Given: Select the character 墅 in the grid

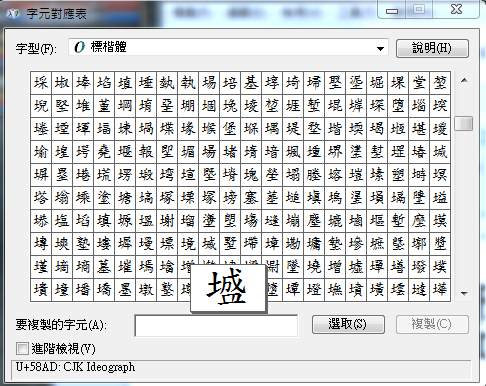Looking at the screenshot, I should click(x=230, y=244).
